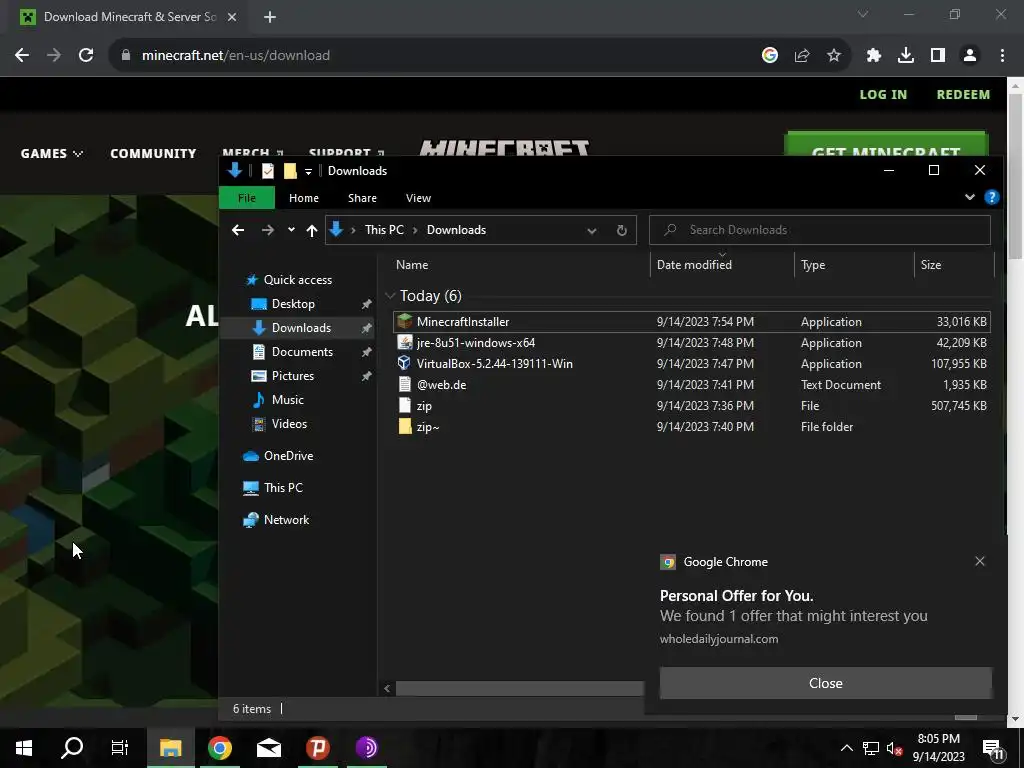Expand Games menu on Minecraft site
This screenshot has width=1024, height=768.
tap(52, 153)
